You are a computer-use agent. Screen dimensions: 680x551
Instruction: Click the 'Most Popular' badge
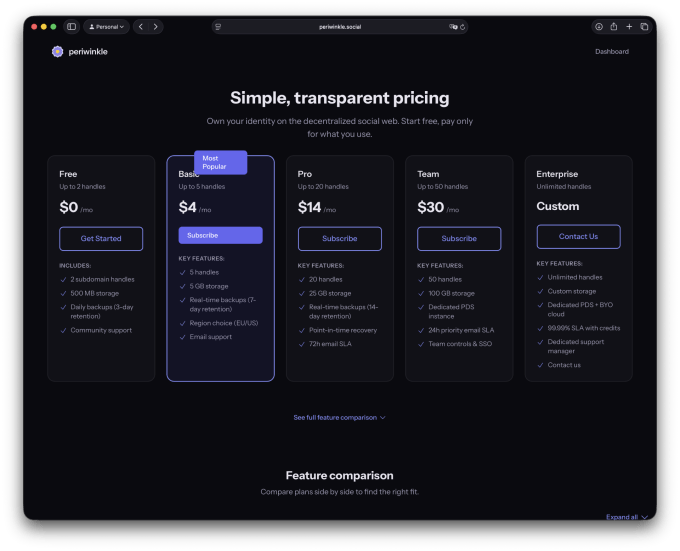220,162
